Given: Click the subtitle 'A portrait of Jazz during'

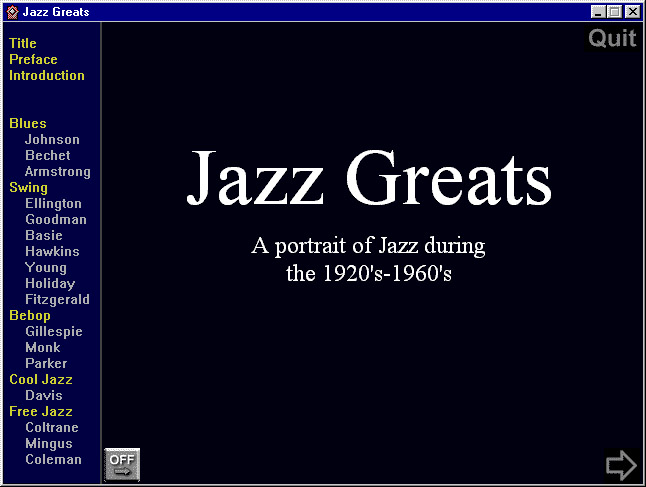Looking at the screenshot, I should (x=368, y=246).
